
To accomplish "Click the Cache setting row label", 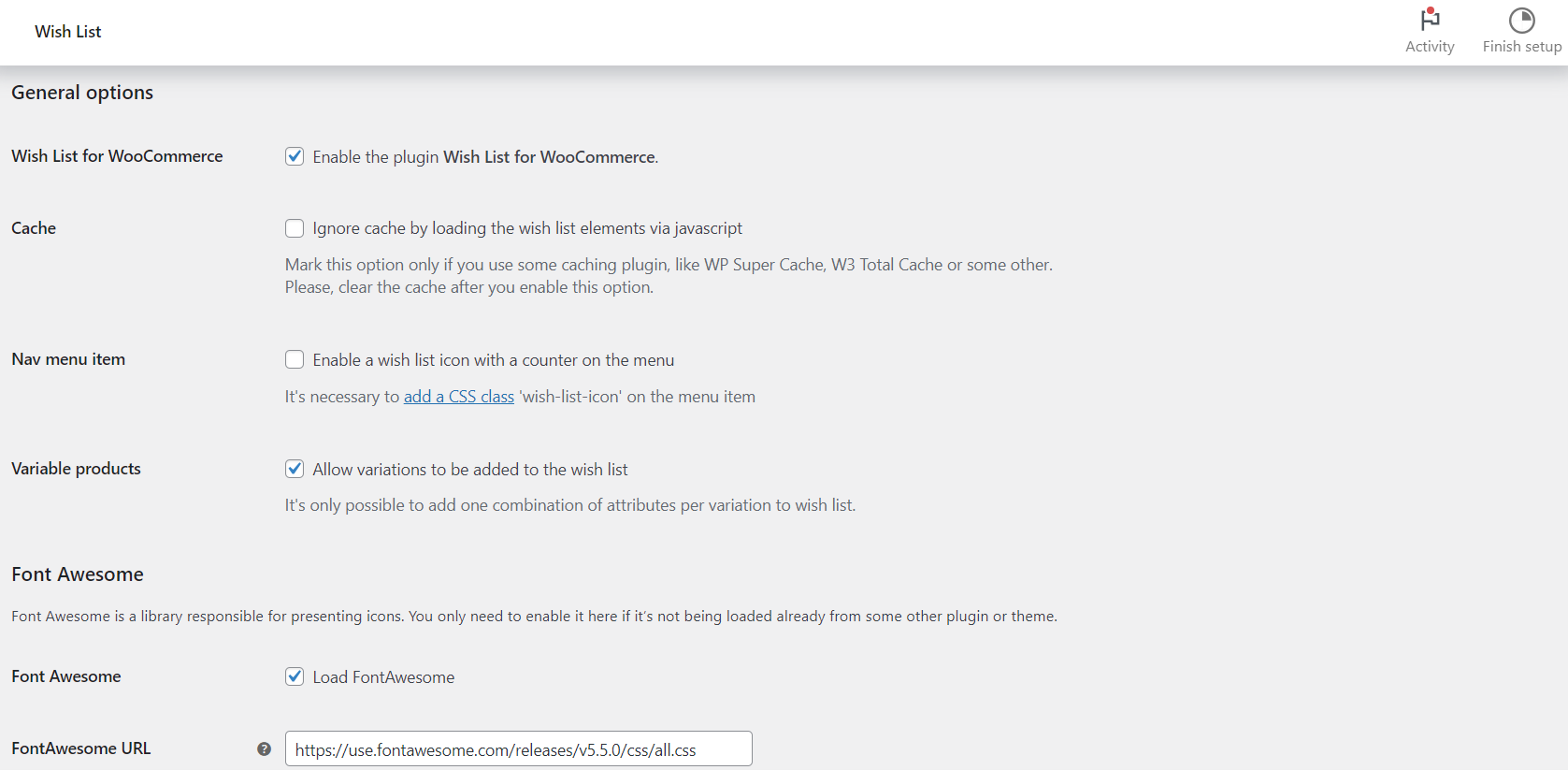I will click(34, 228).
